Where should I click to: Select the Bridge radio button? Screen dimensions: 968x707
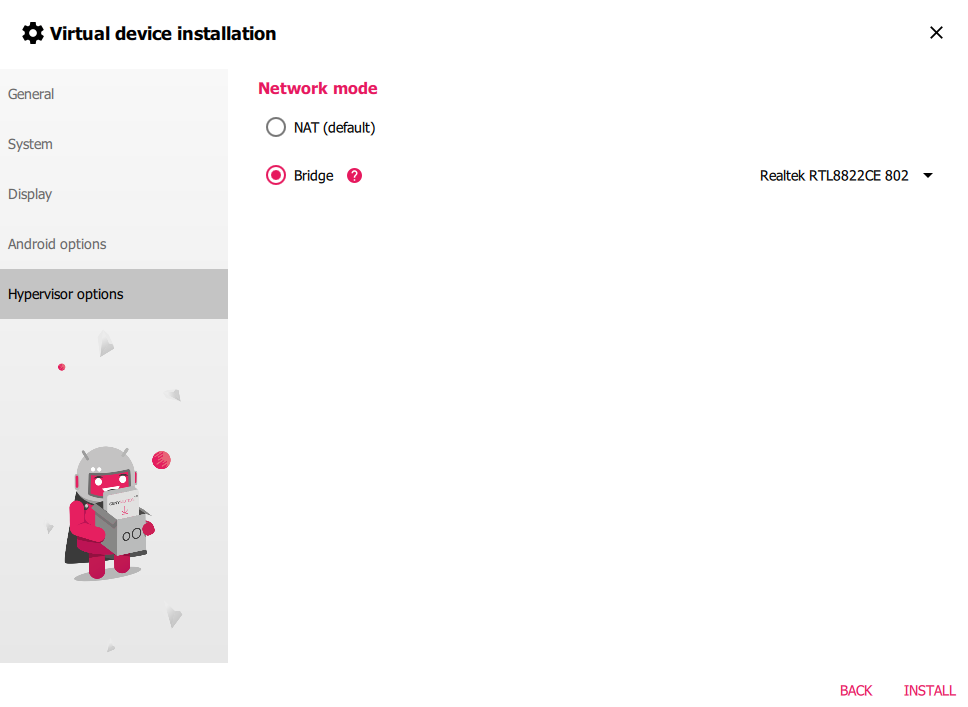point(276,175)
